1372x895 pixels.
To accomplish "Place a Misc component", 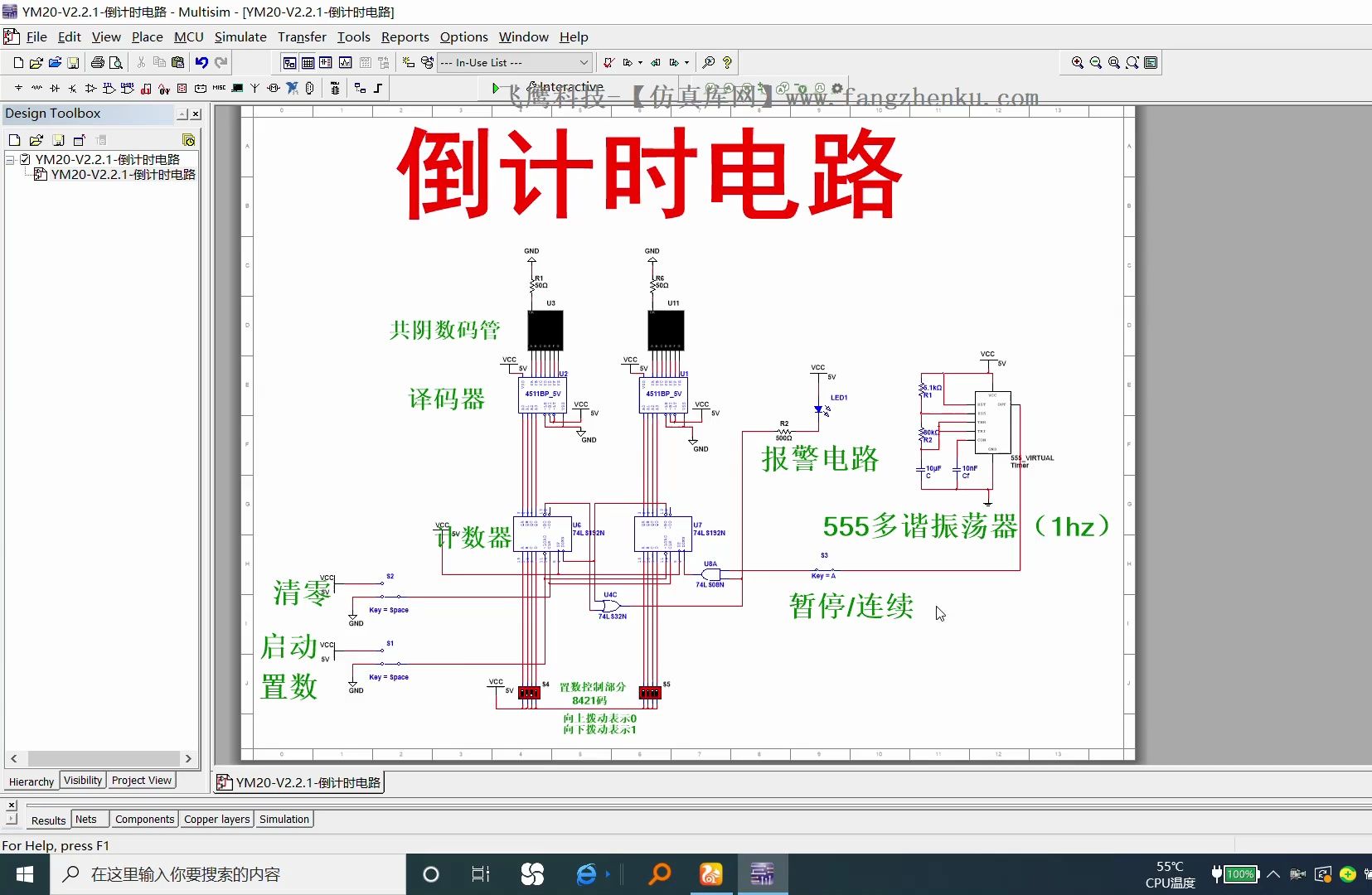I will (x=219, y=88).
